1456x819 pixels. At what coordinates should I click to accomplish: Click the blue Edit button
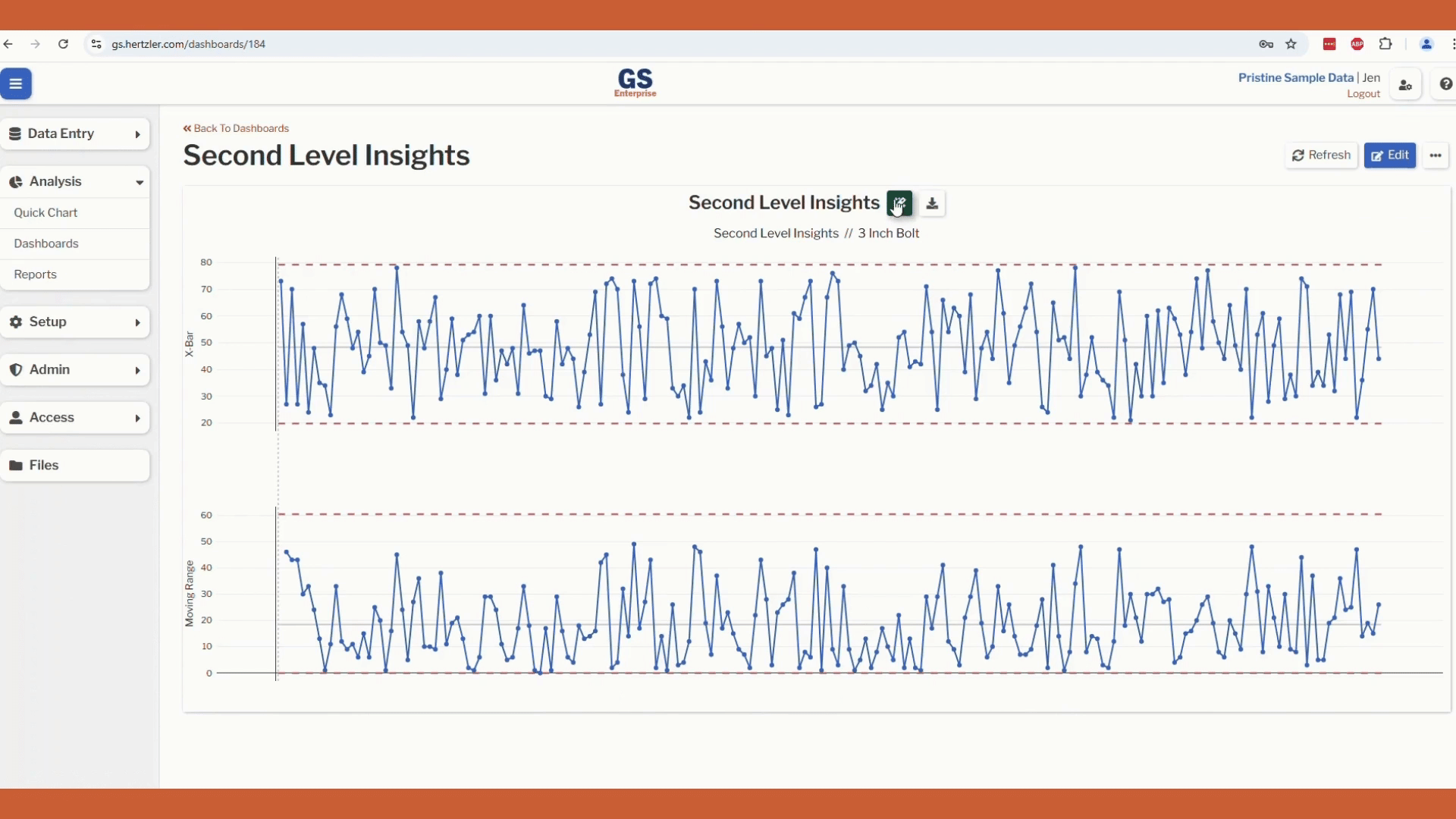coord(1389,155)
